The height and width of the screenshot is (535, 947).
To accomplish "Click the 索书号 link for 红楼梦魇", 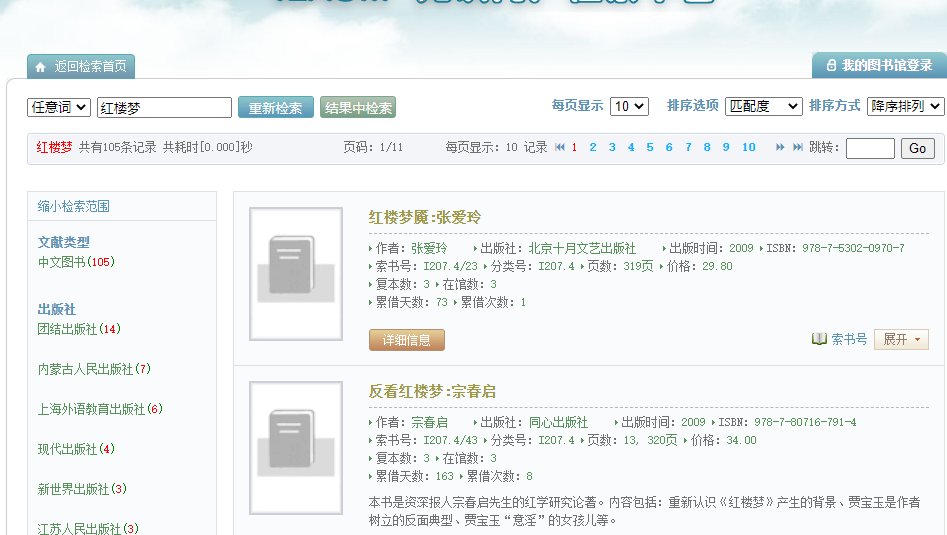I will (849, 339).
